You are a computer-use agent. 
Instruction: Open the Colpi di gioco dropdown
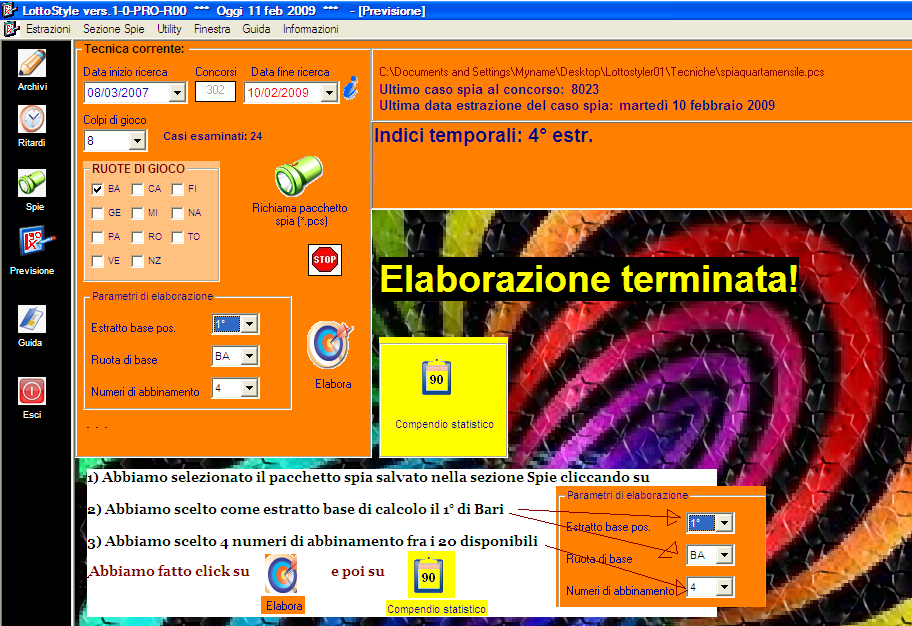pos(137,140)
